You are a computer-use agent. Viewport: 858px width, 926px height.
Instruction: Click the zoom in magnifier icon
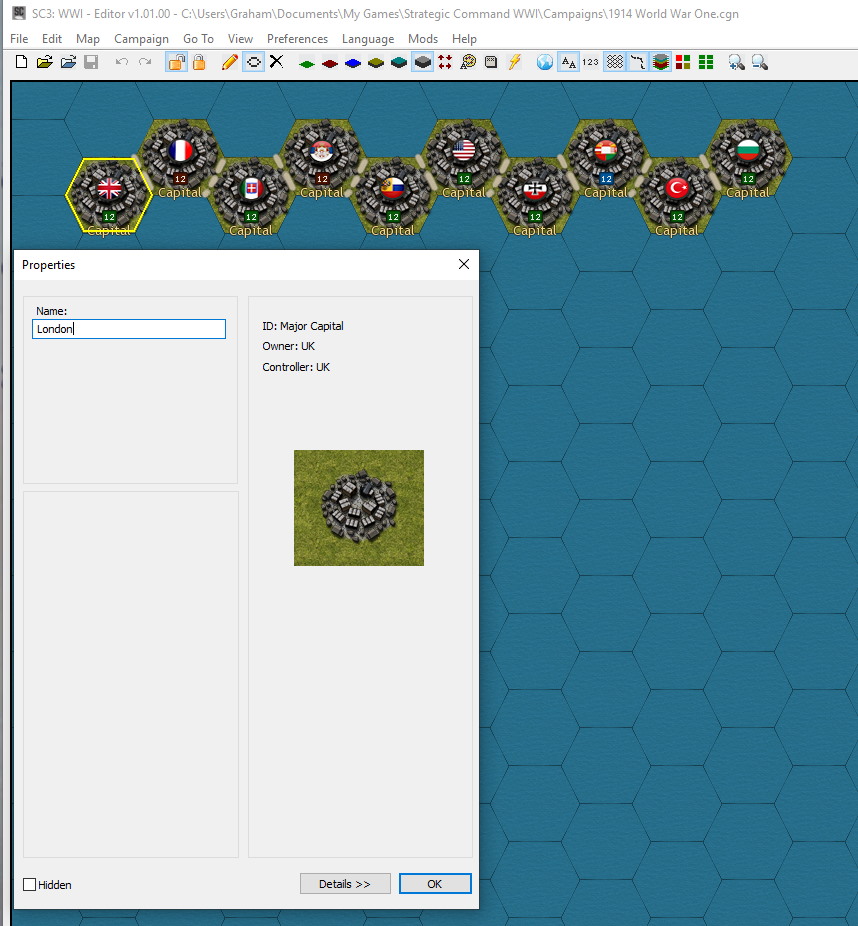[736, 62]
